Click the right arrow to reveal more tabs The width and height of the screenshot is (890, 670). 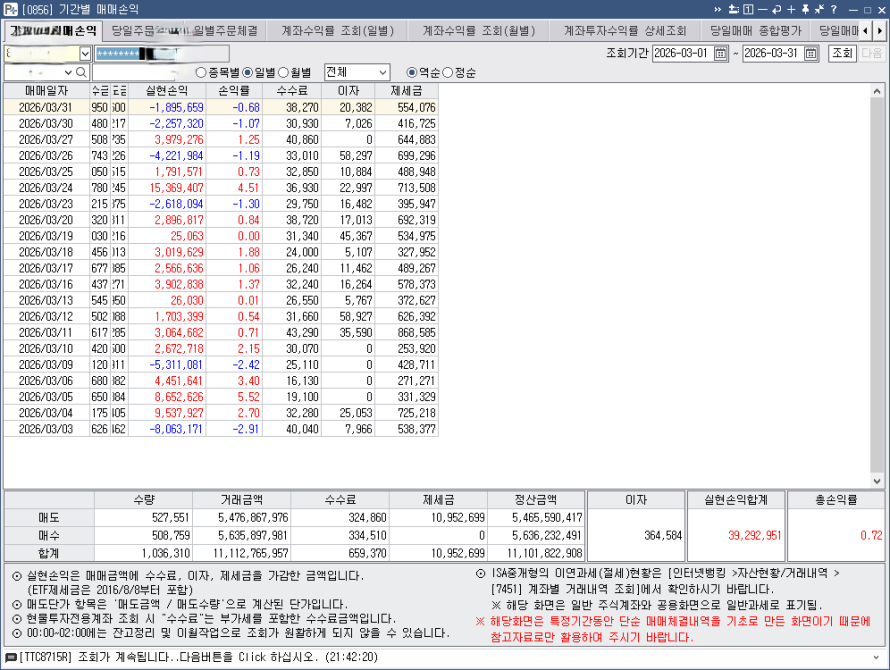(879, 30)
